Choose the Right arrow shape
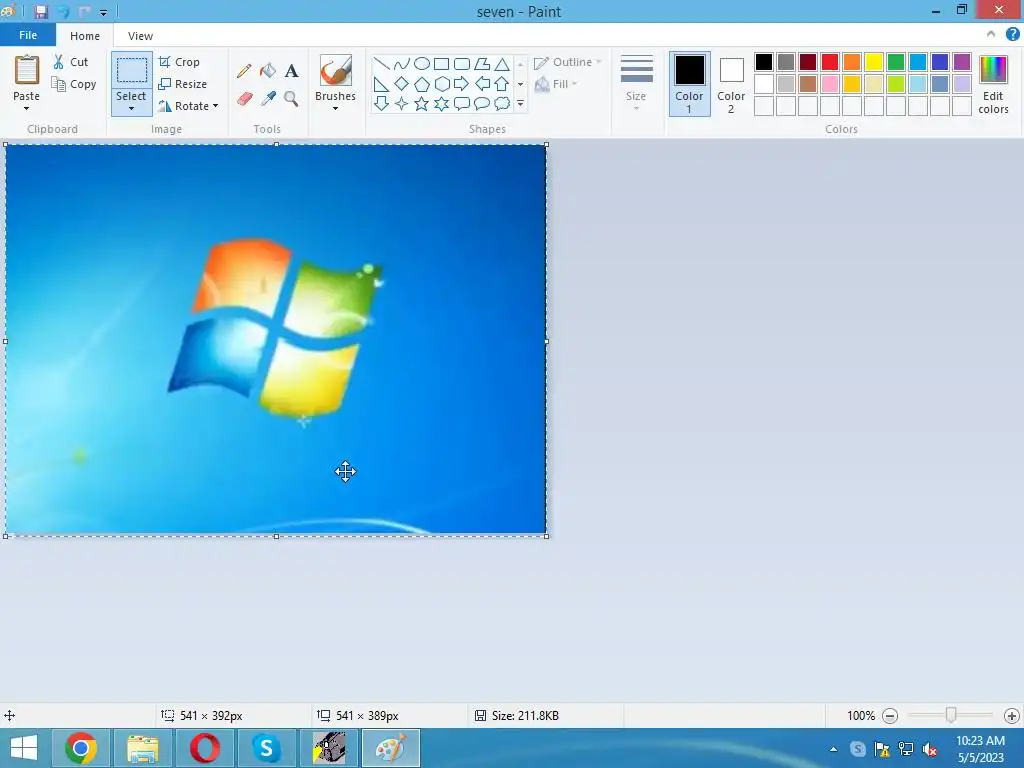Viewport: 1024px width, 768px height. click(462, 84)
